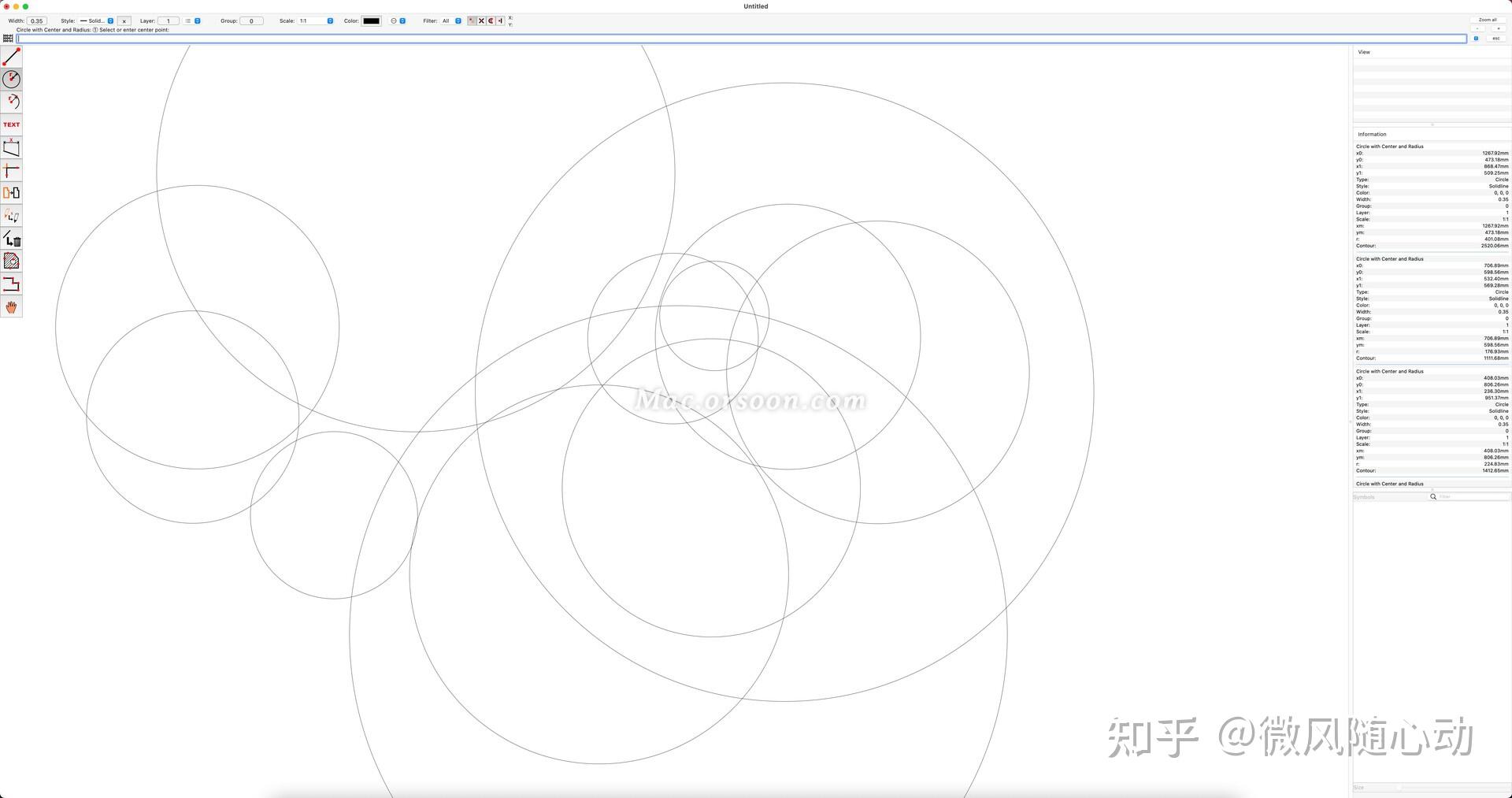Select the Hatch fill tool

tap(11, 262)
